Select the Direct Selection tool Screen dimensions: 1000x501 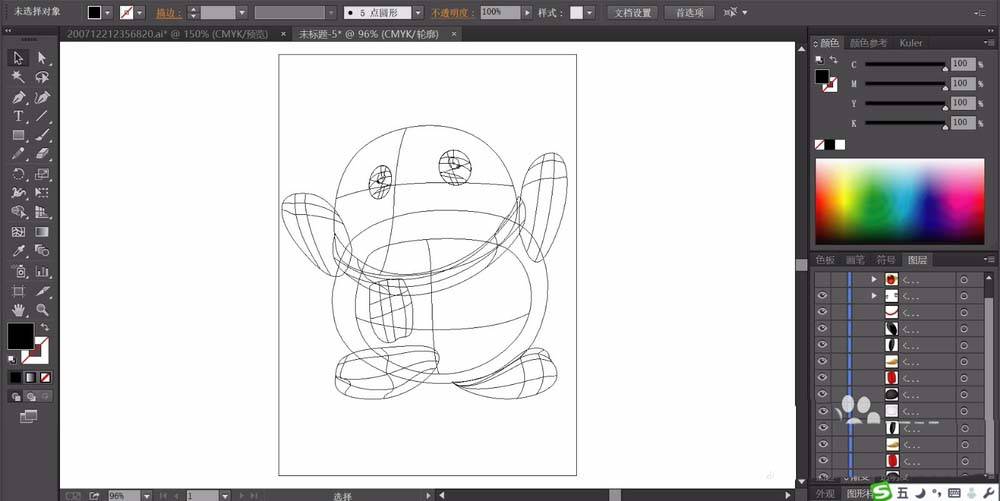pyautogui.click(x=42, y=58)
